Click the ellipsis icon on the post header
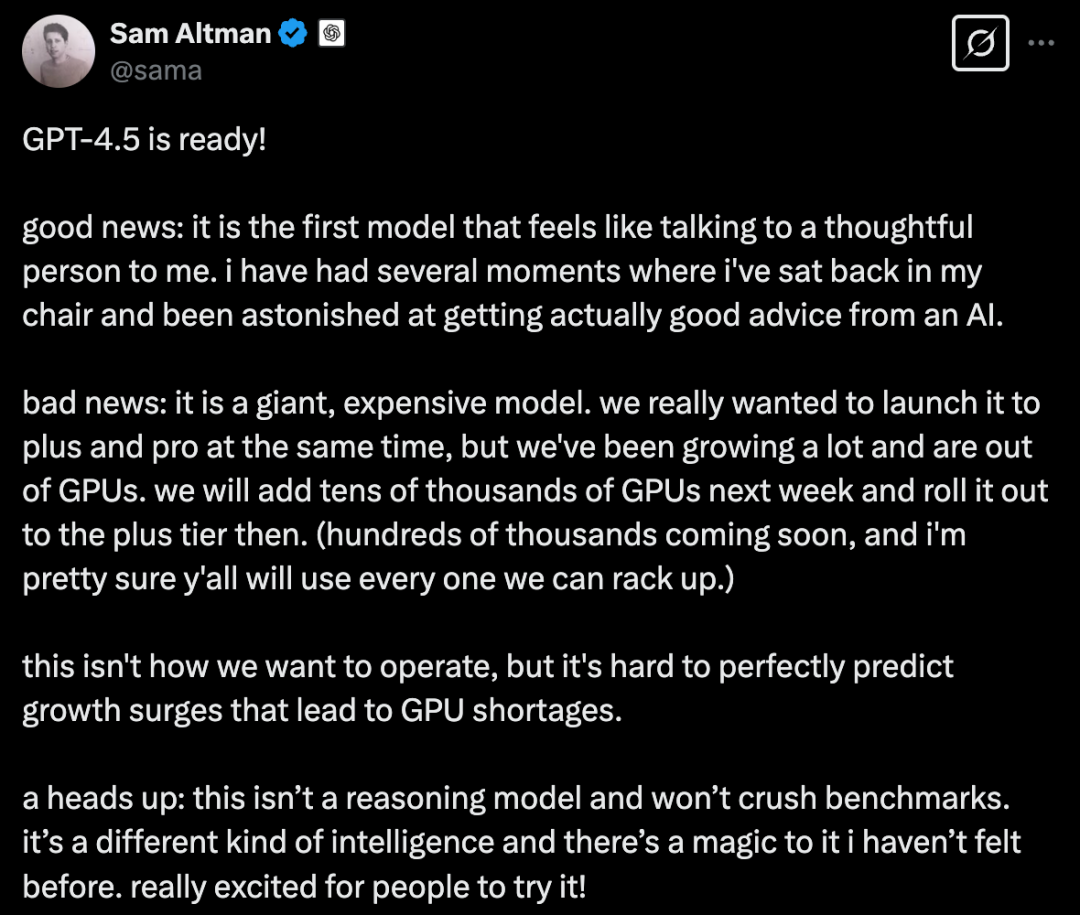The height and width of the screenshot is (915, 1080). (1042, 42)
